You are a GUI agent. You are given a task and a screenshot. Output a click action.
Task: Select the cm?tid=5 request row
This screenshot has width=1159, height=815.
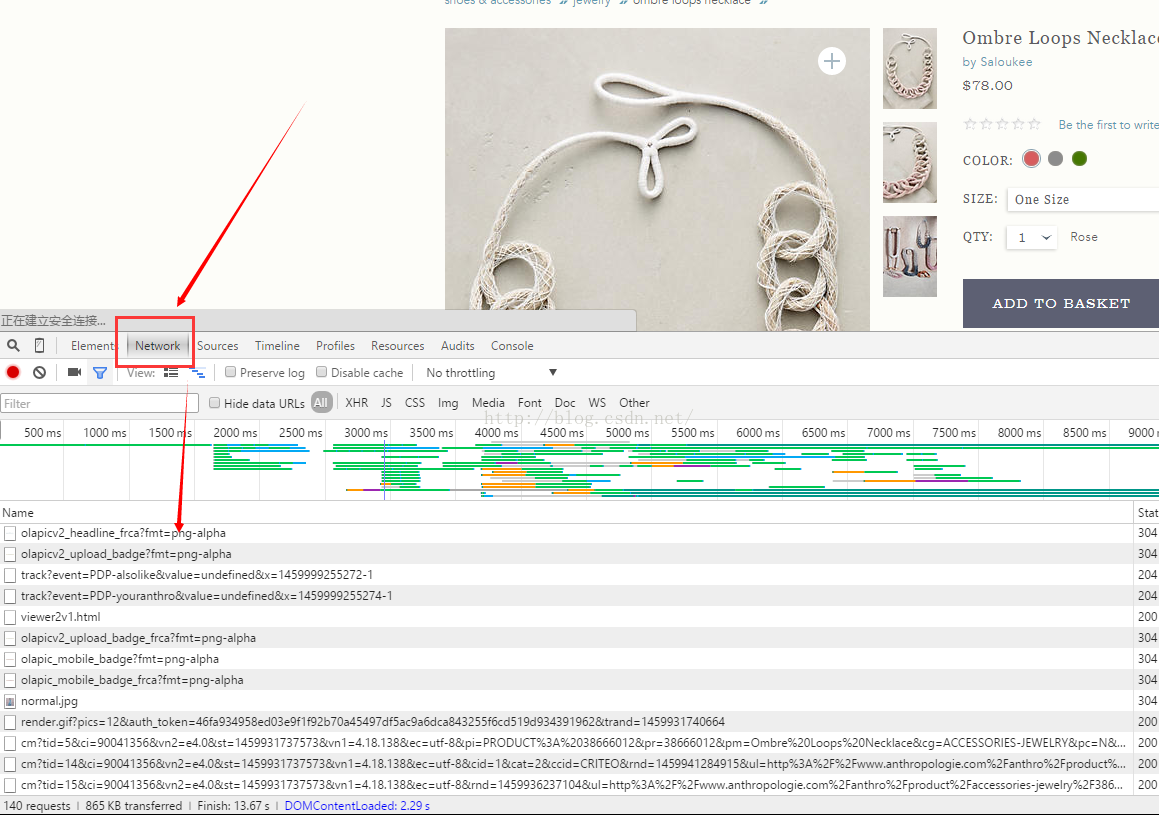point(566,743)
